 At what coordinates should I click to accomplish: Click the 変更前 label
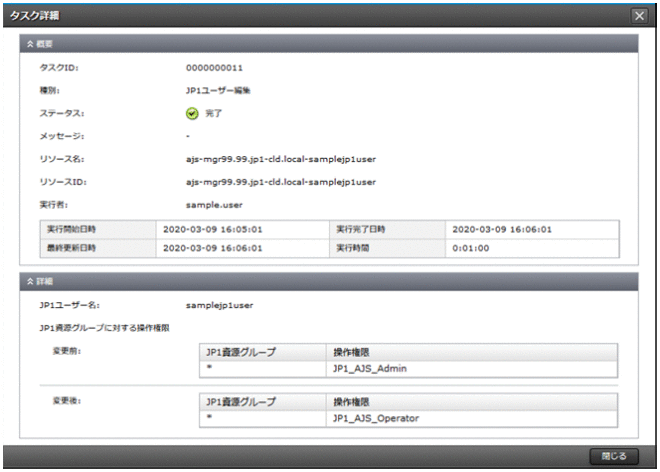pyautogui.click(x=67, y=351)
